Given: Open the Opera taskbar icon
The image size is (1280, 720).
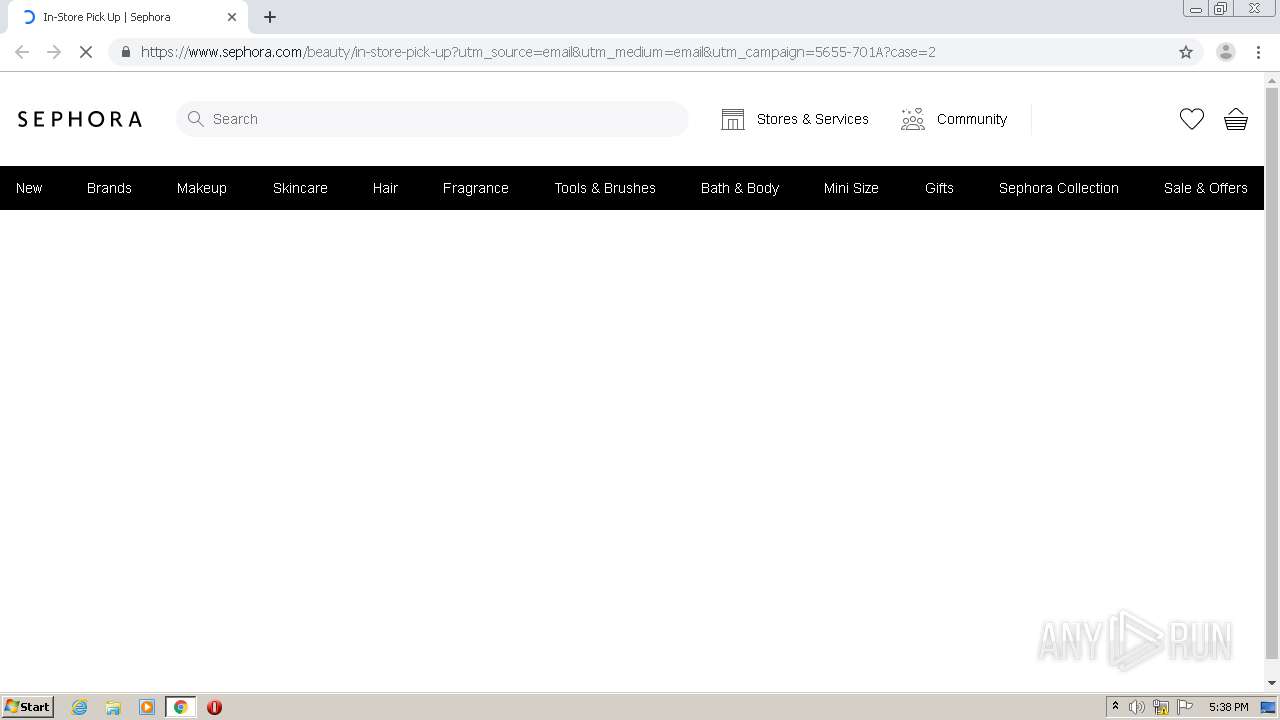Looking at the screenshot, I should click(x=214, y=707).
